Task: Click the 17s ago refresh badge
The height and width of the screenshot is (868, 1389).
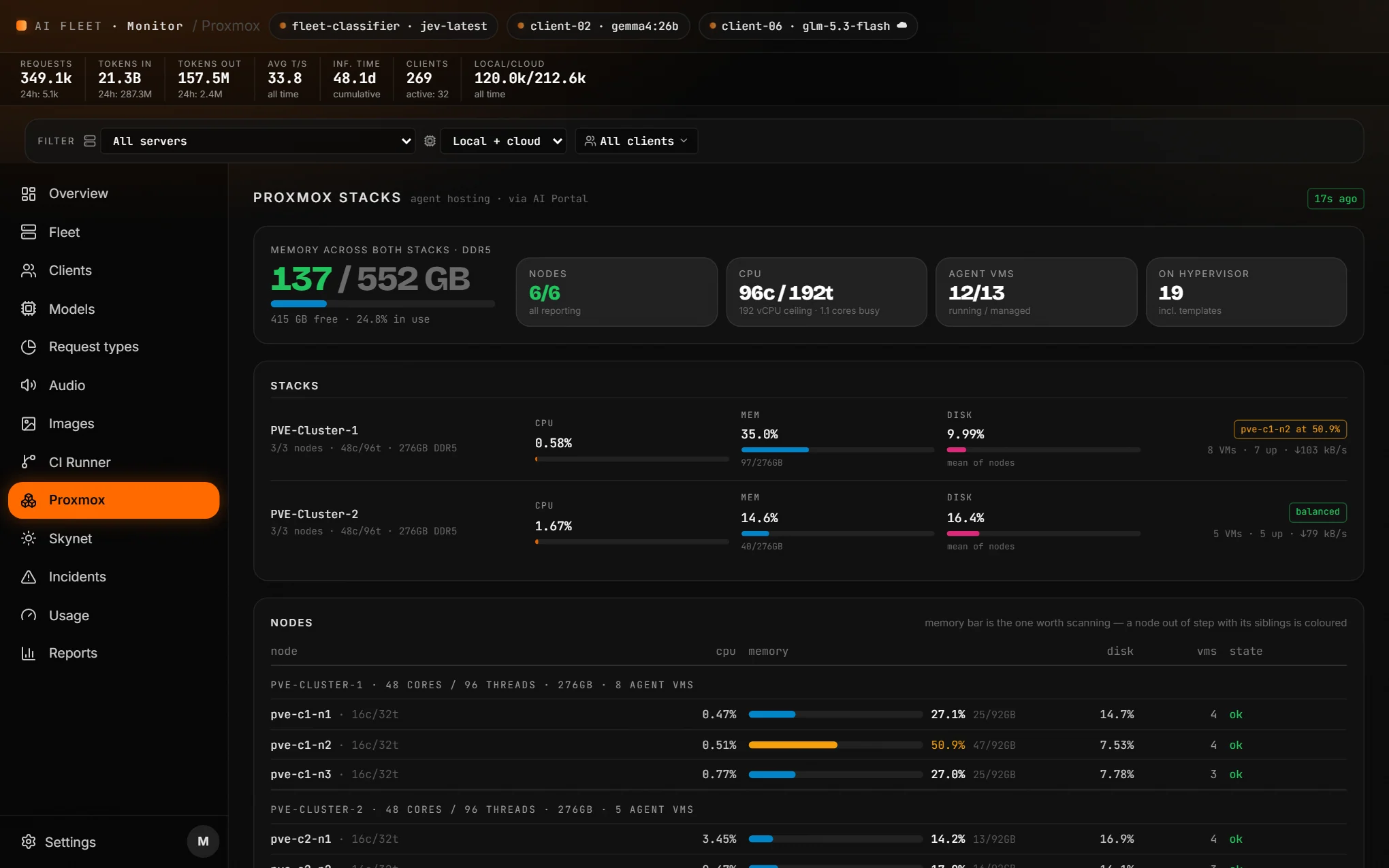Action: (1335, 199)
